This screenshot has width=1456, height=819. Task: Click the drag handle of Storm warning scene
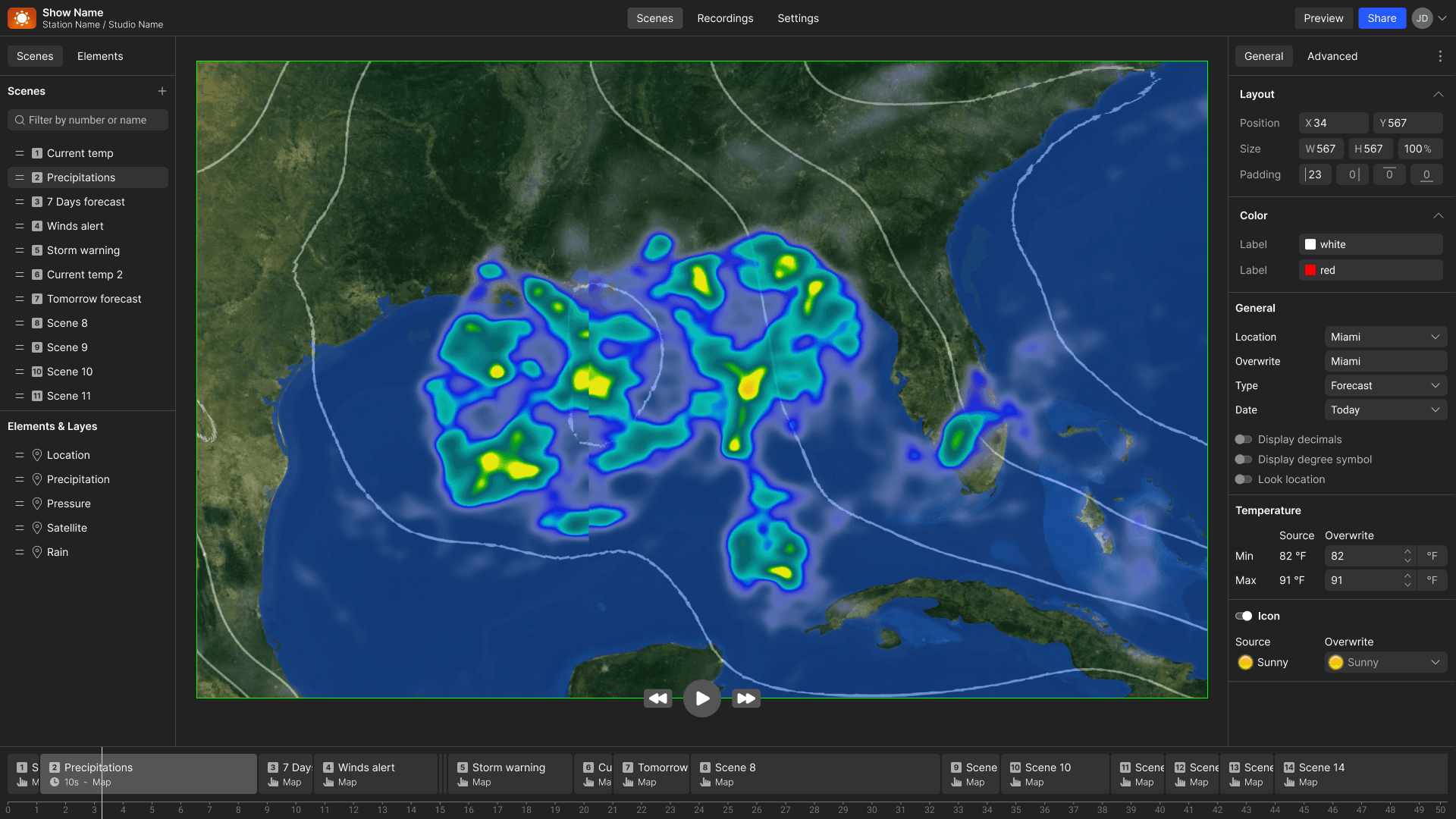click(x=20, y=250)
